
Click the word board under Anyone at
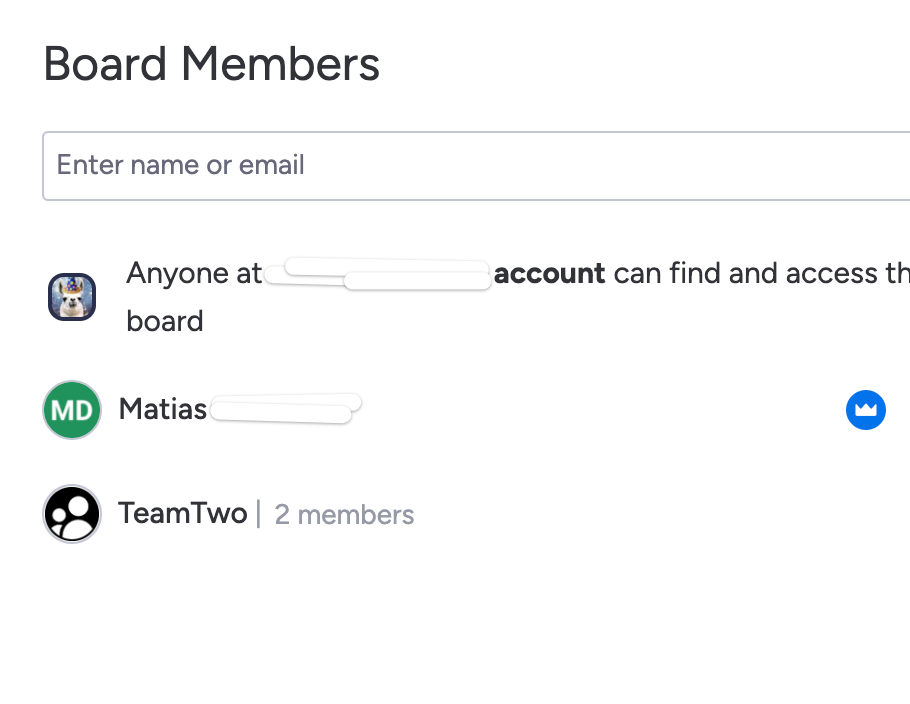[x=165, y=322]
